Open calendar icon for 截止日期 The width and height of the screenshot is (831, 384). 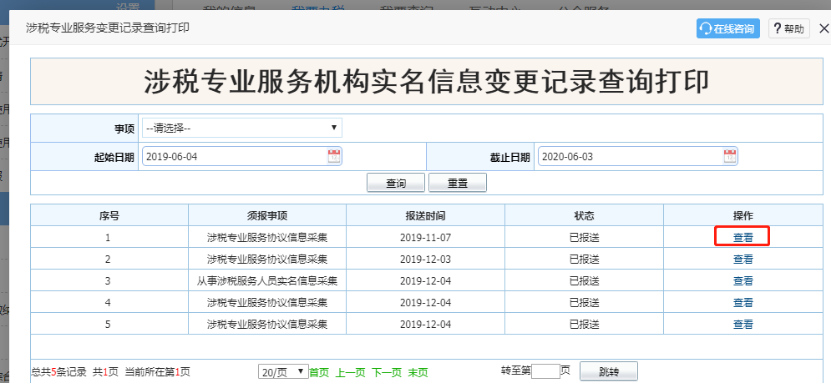click(x=730, y=156)
